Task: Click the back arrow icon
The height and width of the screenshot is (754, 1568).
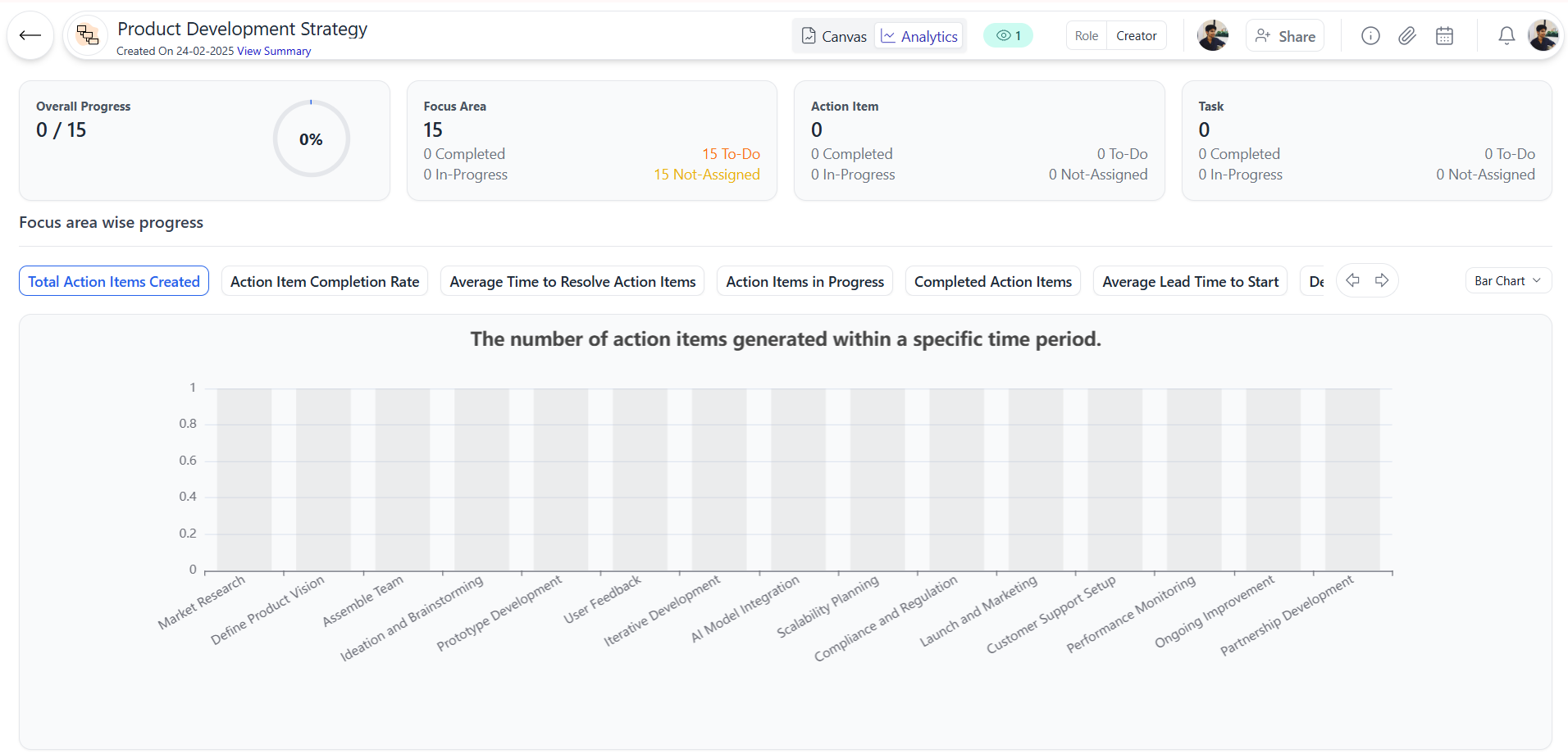Action: [x=30, y=35]
